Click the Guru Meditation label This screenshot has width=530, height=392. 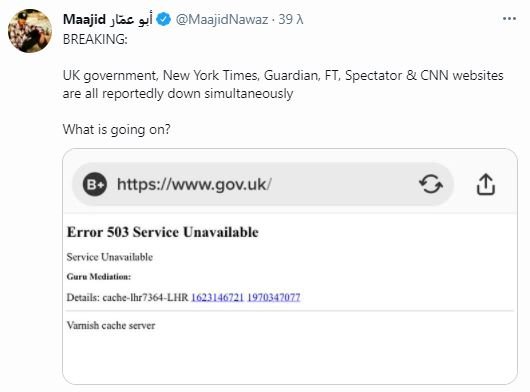pos(99,277)
